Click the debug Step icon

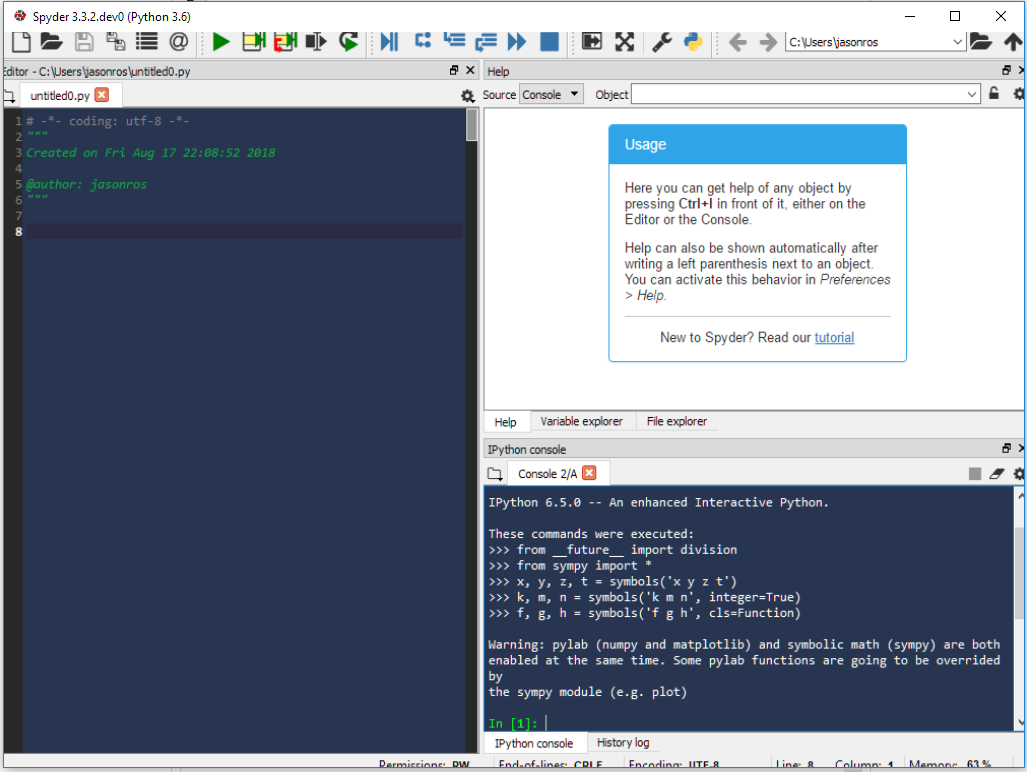click(422, 41)
